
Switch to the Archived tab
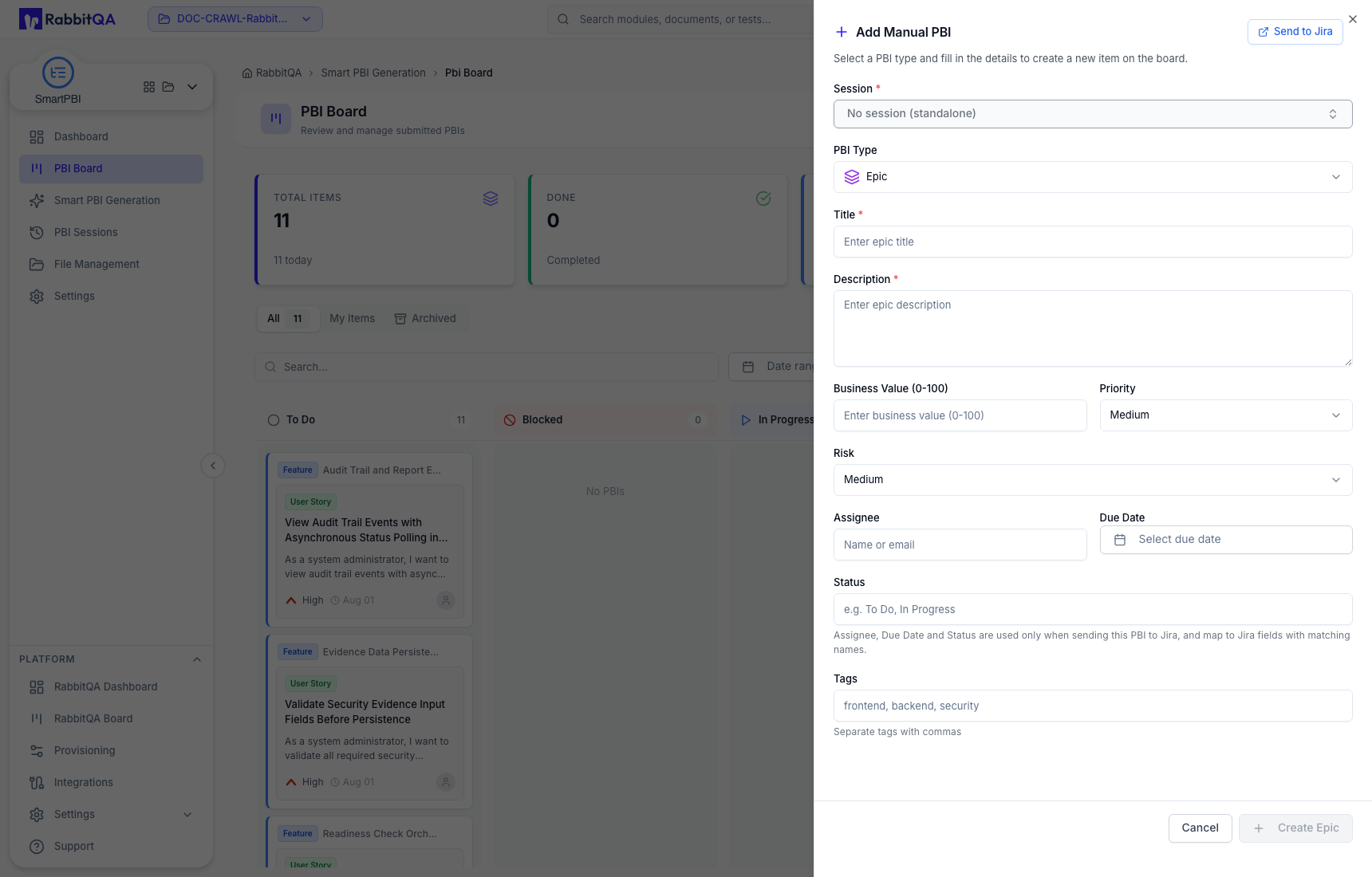(425, 319)
